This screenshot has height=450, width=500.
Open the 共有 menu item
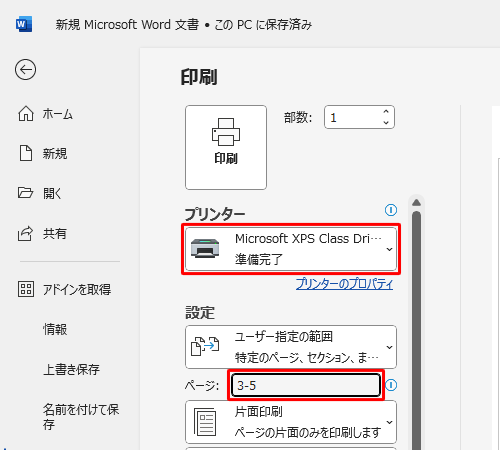click(x=42, y=234)
